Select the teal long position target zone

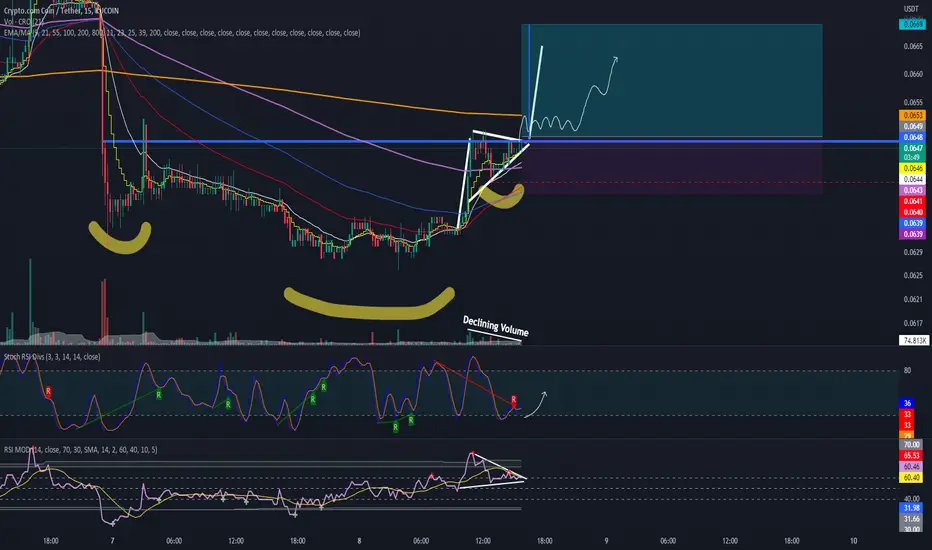672,80
